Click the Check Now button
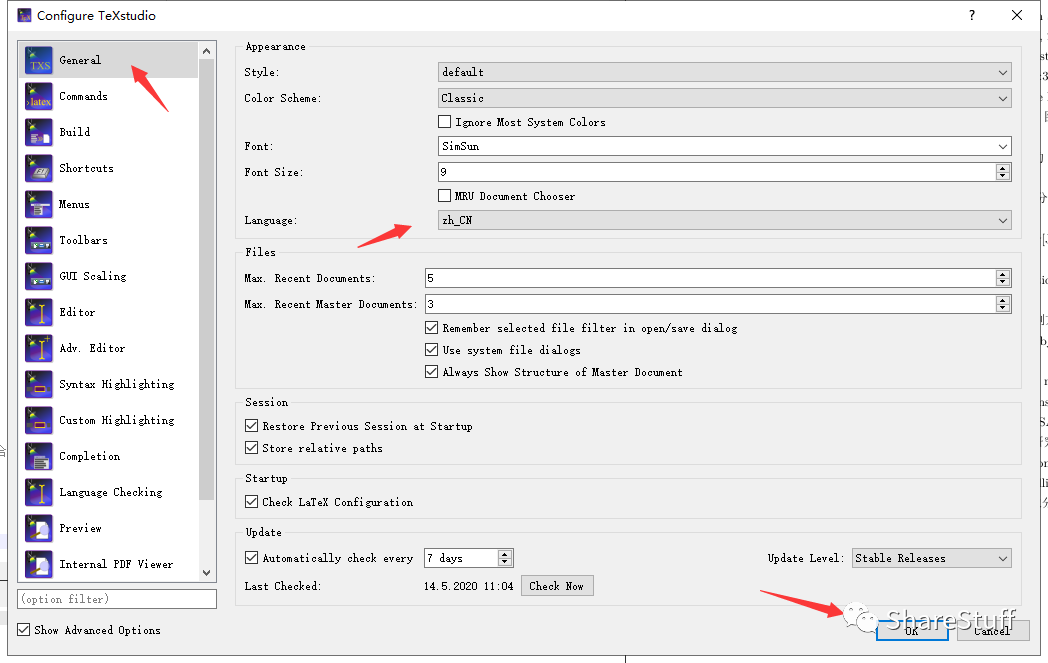Screen dimensions: 1048x663 (x=557, y=586)
